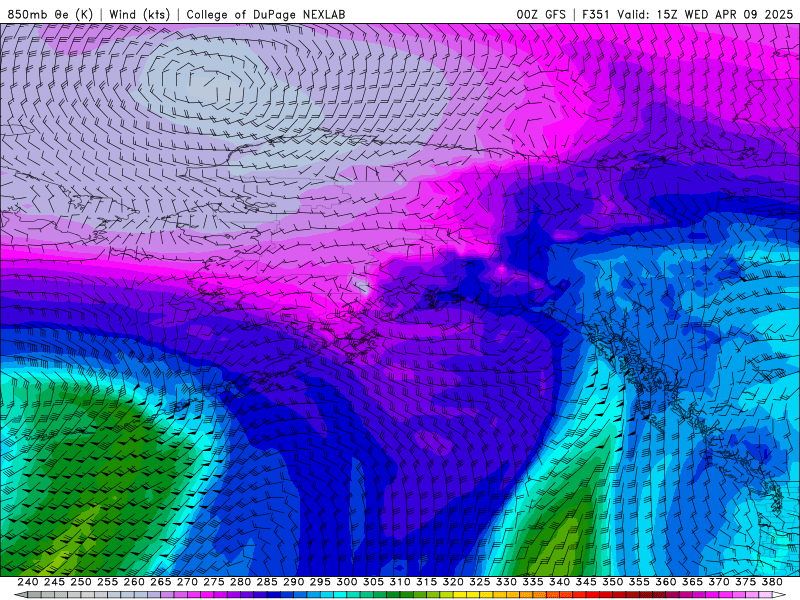Image resolution: width=800 pixels, height=600 pixels.
Task: Pick the 315 legend number
Action: (427, 582)
